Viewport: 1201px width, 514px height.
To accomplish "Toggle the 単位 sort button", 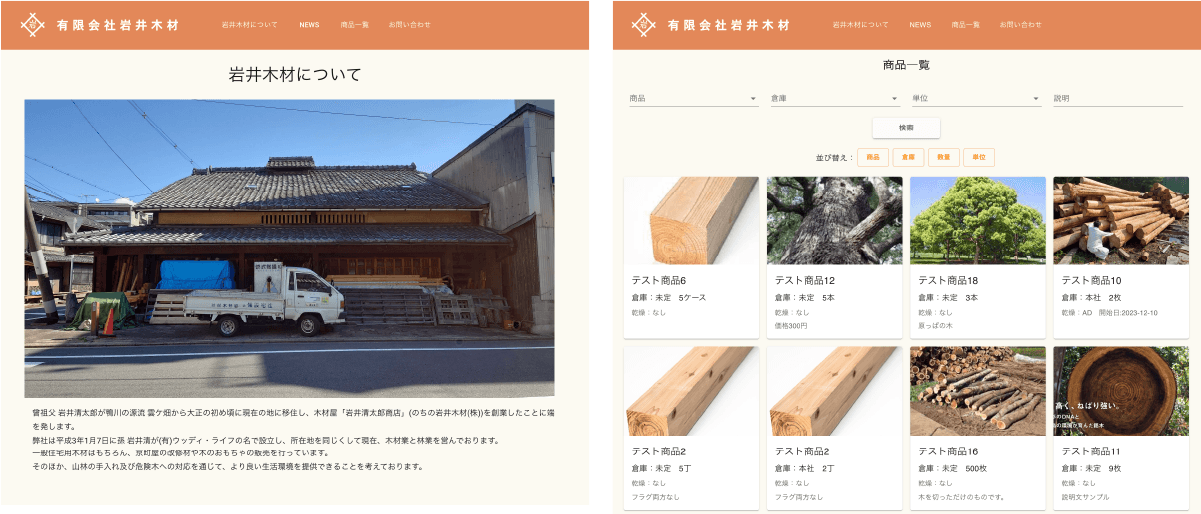I will [x=978, y=157].
